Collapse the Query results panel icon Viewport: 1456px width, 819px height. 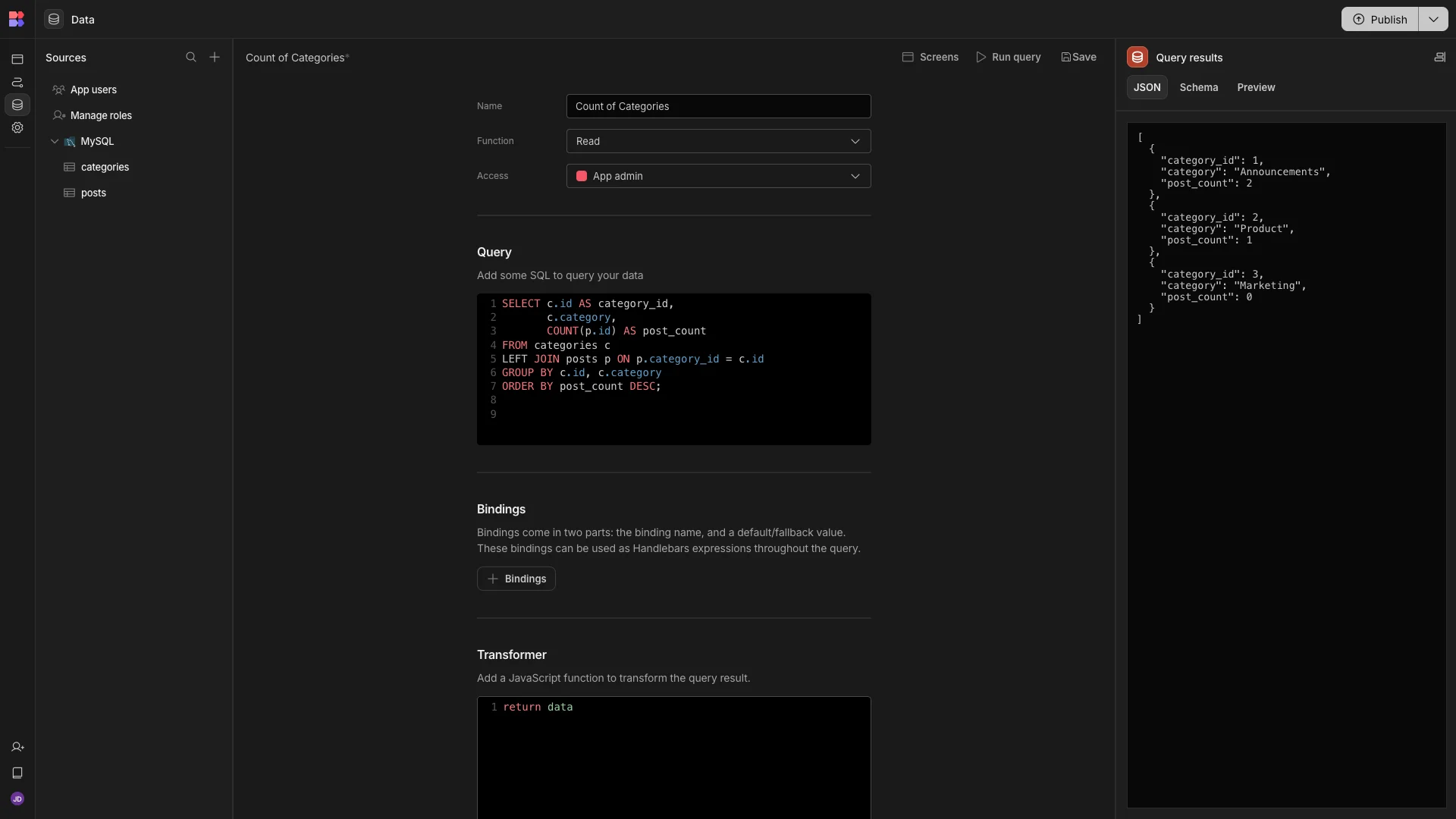coord(1439,58)
